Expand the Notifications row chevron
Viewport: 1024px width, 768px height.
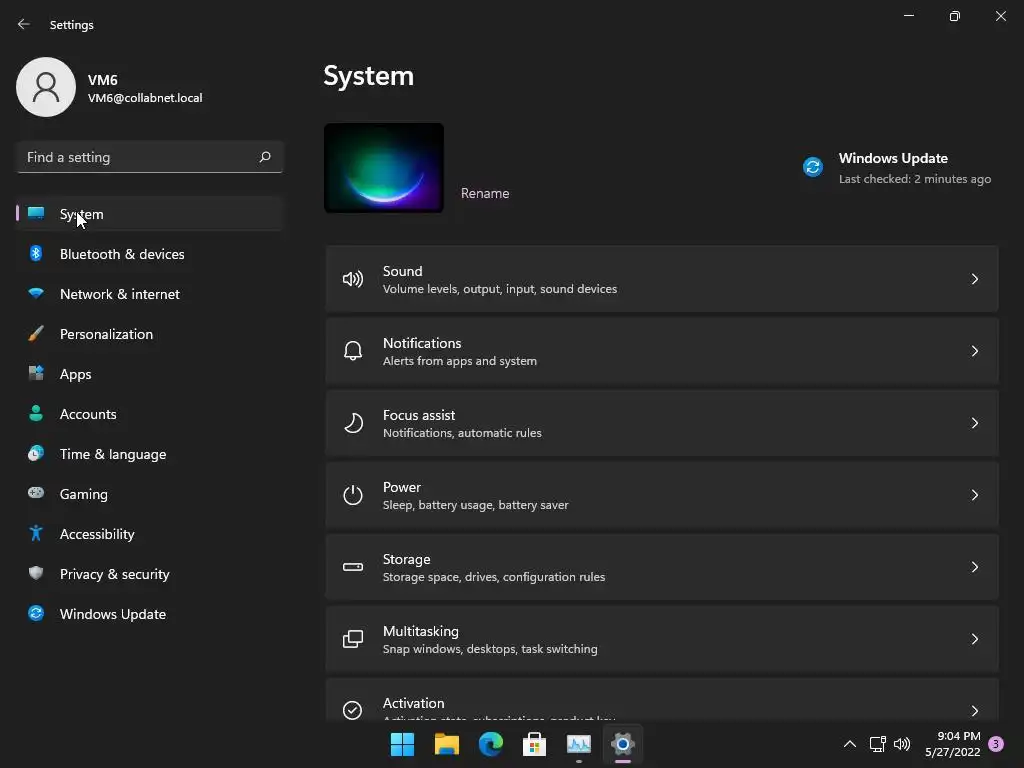(x=974, y=351)
